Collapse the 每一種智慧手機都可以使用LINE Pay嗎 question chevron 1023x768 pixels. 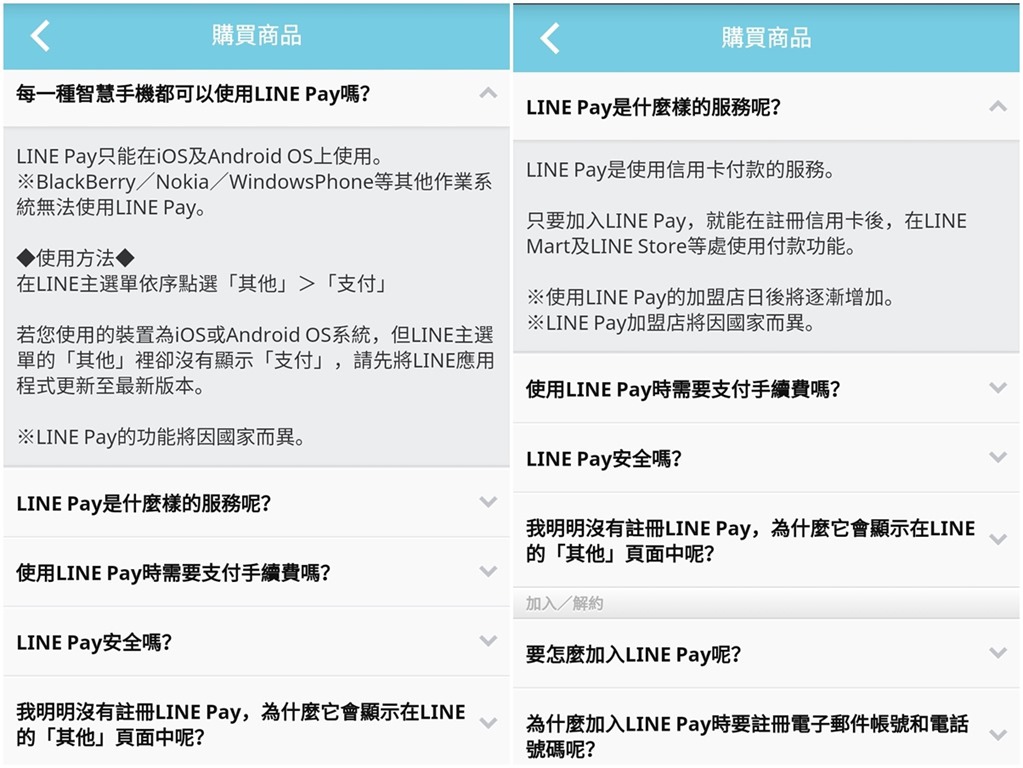pos(488,93)
